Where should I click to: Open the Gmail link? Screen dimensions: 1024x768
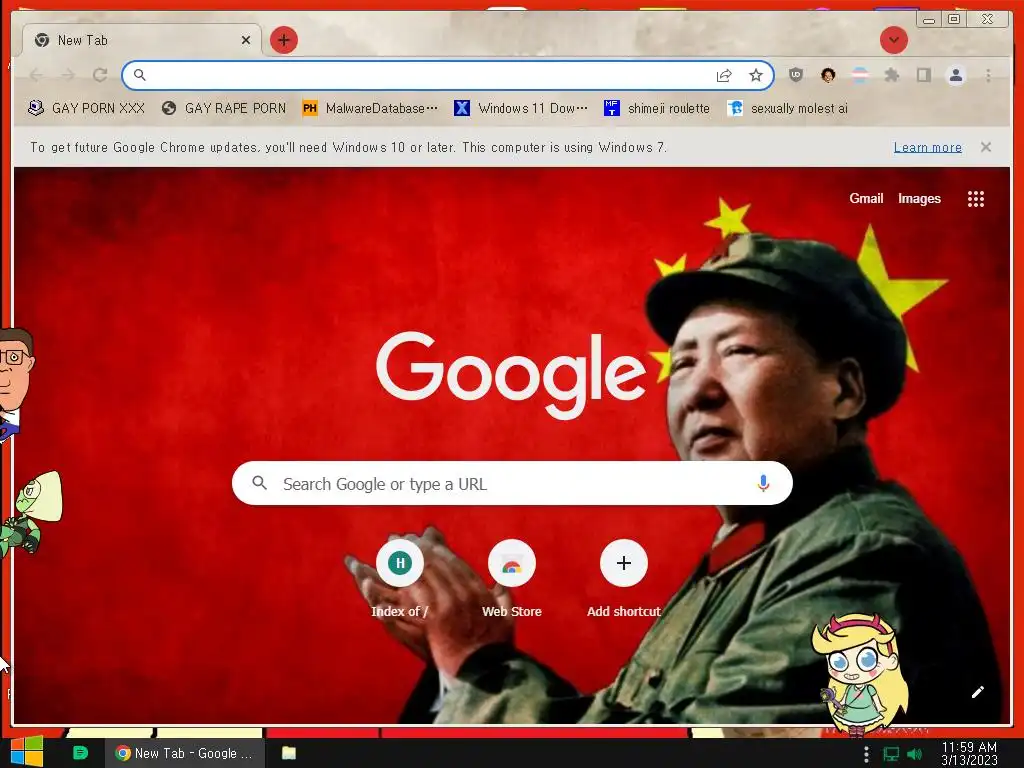(866, 199)
